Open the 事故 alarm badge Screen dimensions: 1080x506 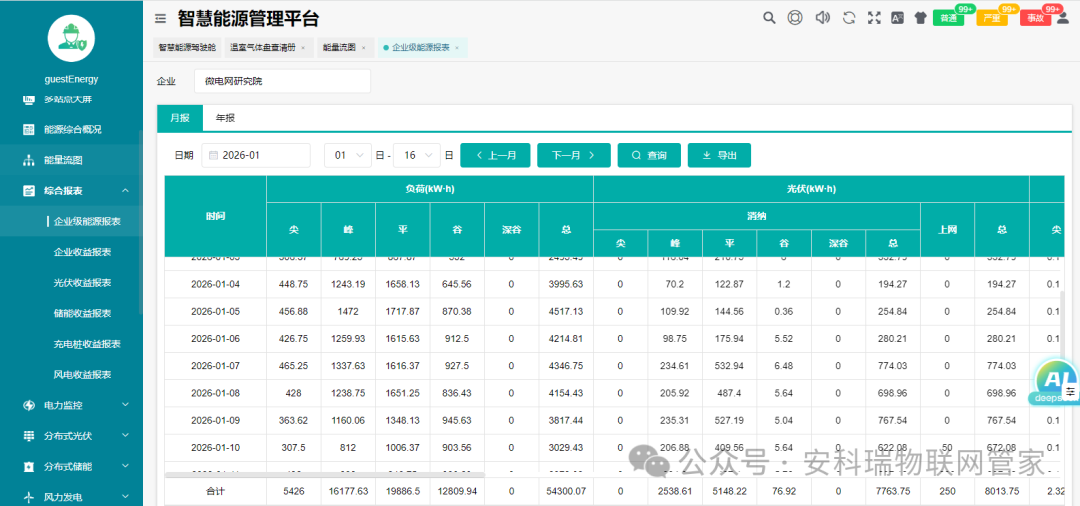pyautogui.click(x=1035, y=18)
